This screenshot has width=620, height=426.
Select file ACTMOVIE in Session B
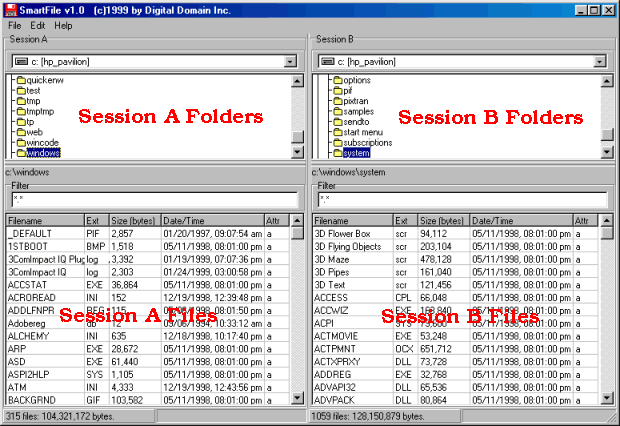click(336, 336)
